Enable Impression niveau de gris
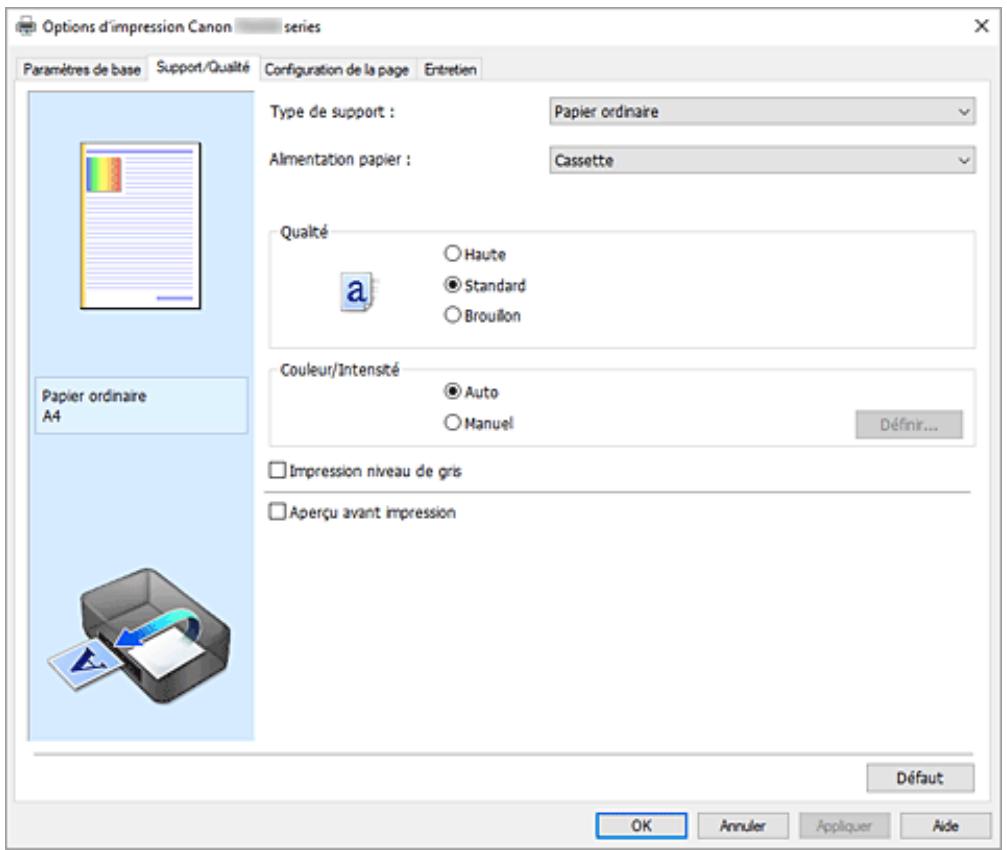This screenshot has width=1007, height=850. point(279,471)
